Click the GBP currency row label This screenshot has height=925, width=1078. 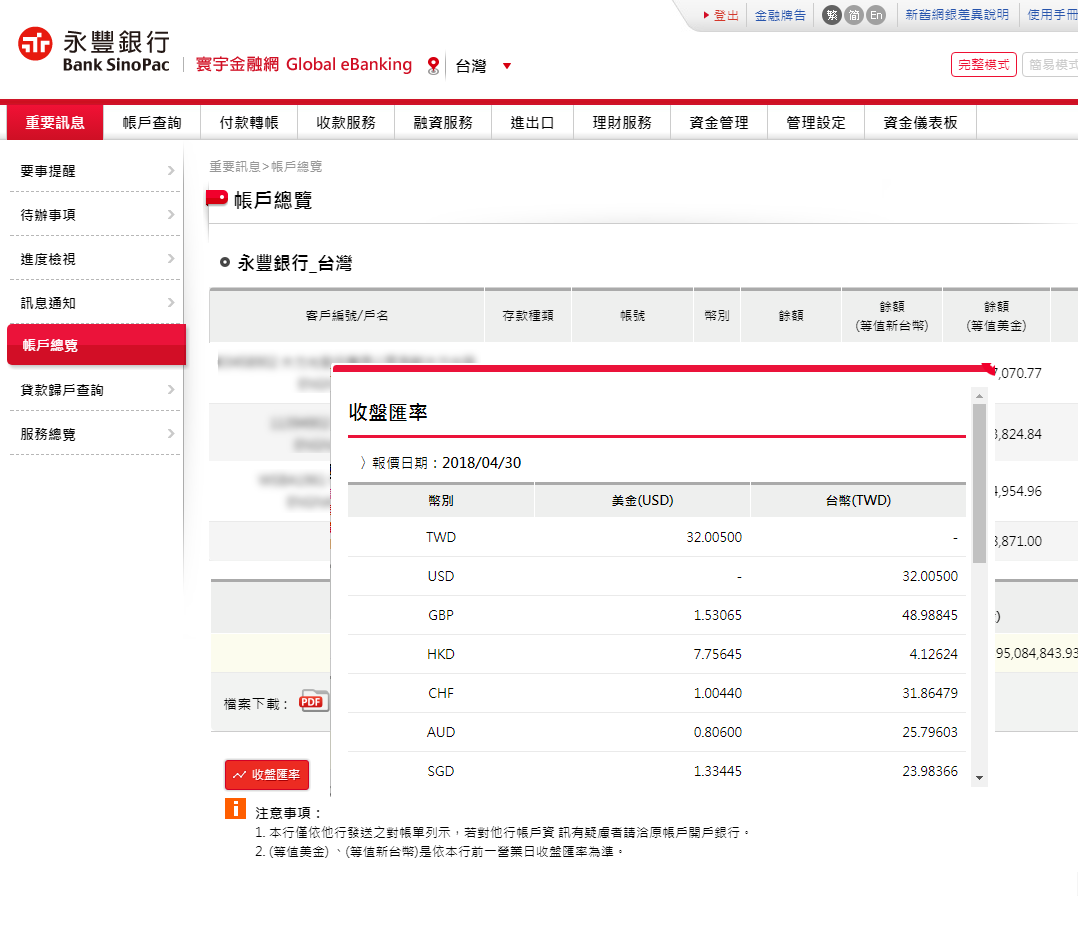441,615
